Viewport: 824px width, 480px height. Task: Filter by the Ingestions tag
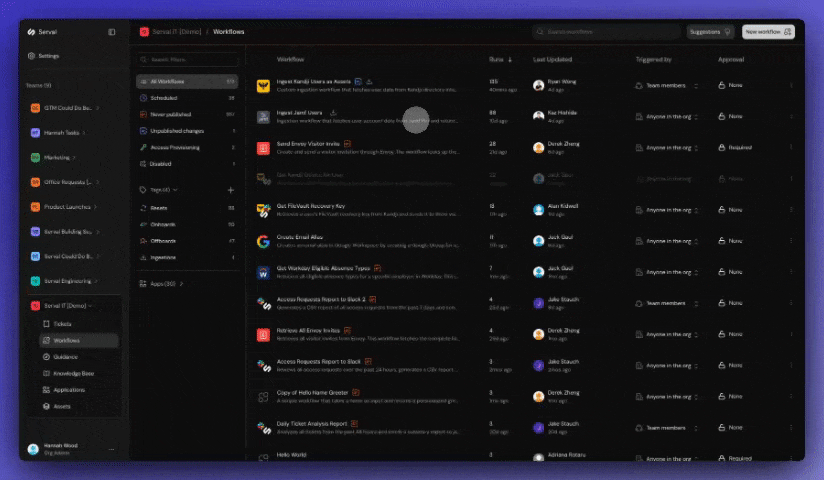pos(187,258)
